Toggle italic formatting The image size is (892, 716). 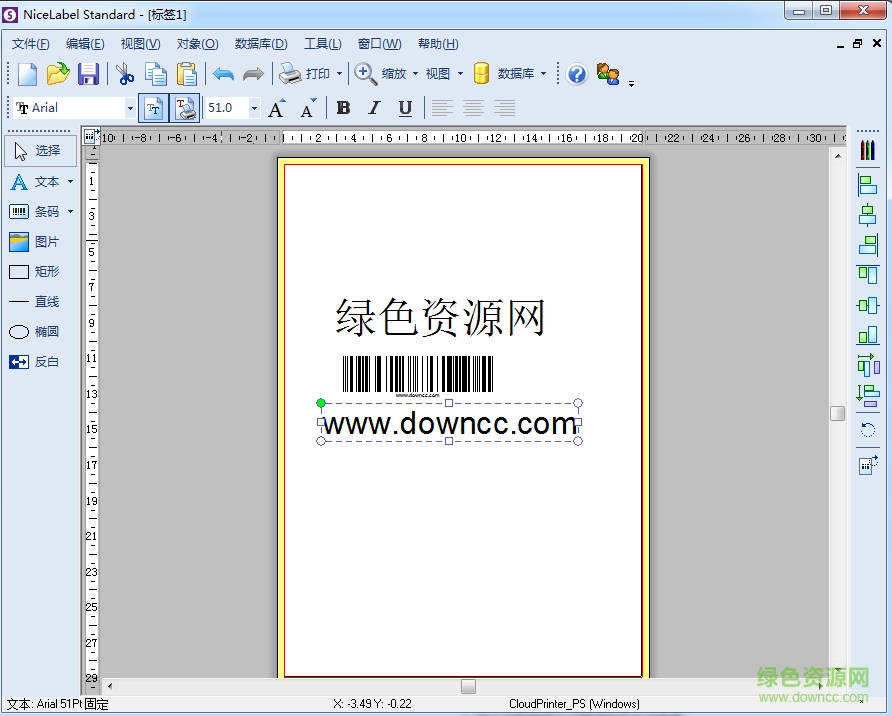click(373, 107)
